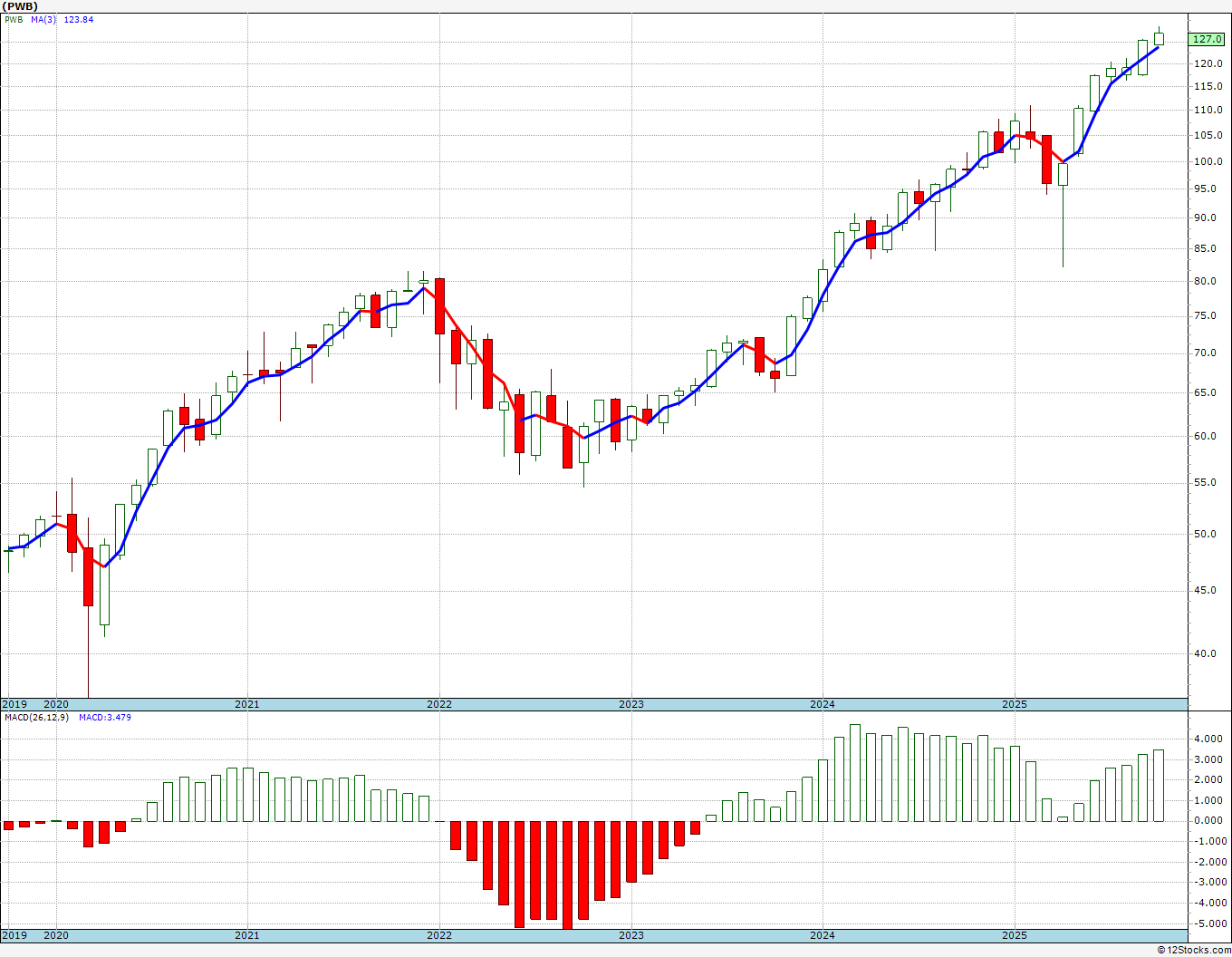The image size is (1232, 957).
Task: Click the "0.000" MACD zero-line label
Action: click(x=1208, y=821)
